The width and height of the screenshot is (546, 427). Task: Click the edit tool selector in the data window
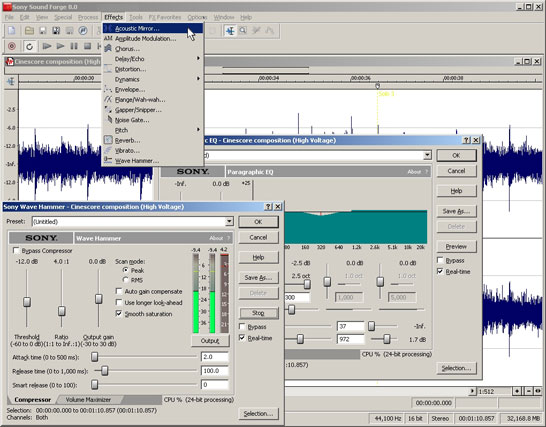(11, 81)
